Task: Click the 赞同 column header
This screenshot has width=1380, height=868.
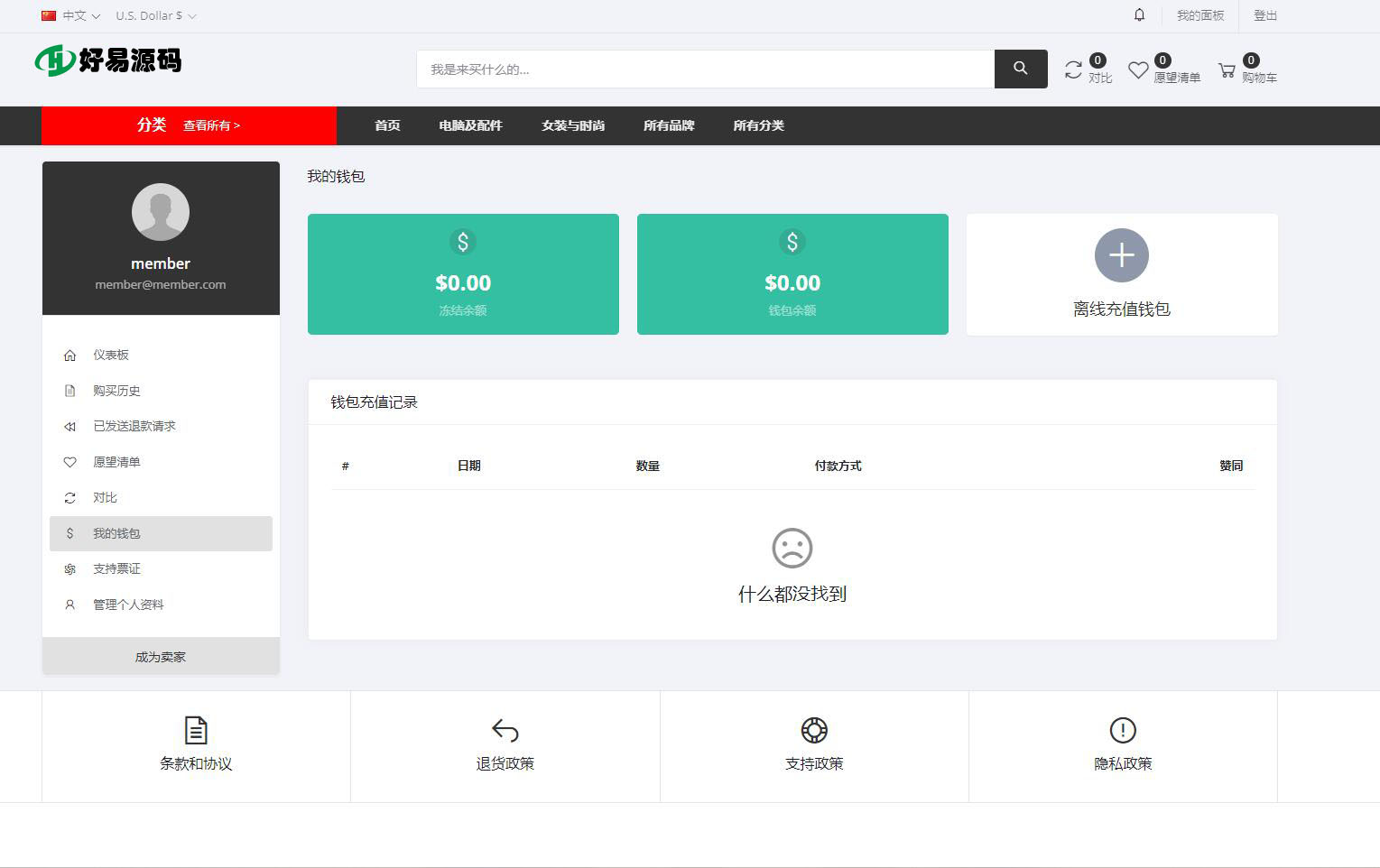Action: click(1231, 466)
